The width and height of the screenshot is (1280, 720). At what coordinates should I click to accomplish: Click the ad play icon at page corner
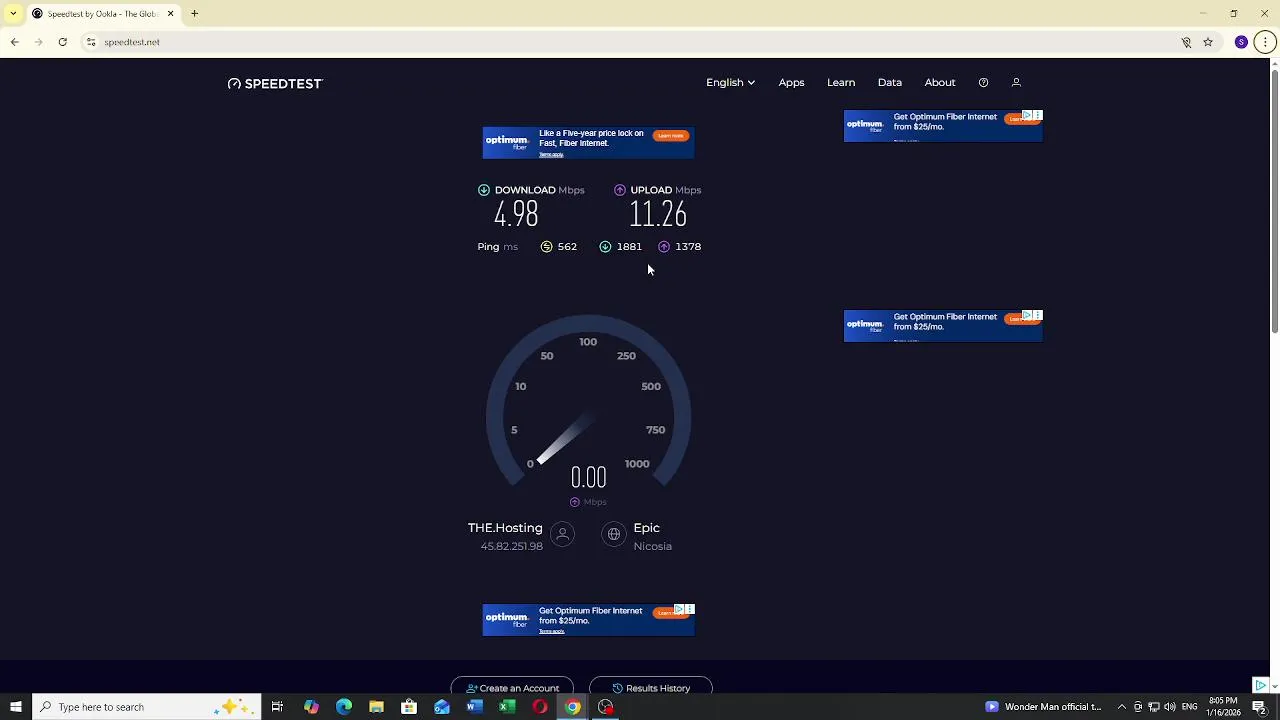tap(1260, 686)
